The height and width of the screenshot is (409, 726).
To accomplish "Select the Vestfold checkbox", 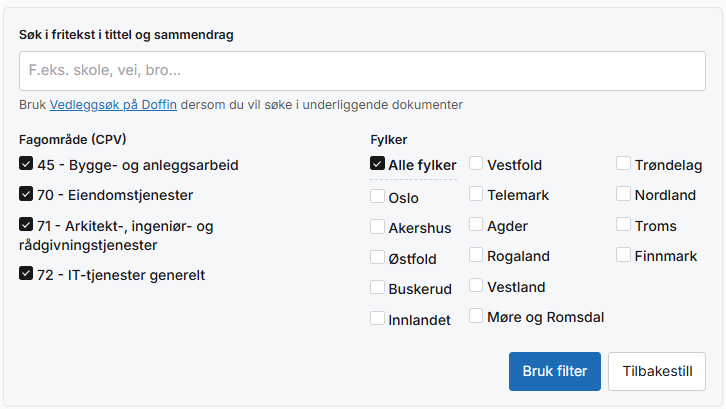I will click(476, 163).
